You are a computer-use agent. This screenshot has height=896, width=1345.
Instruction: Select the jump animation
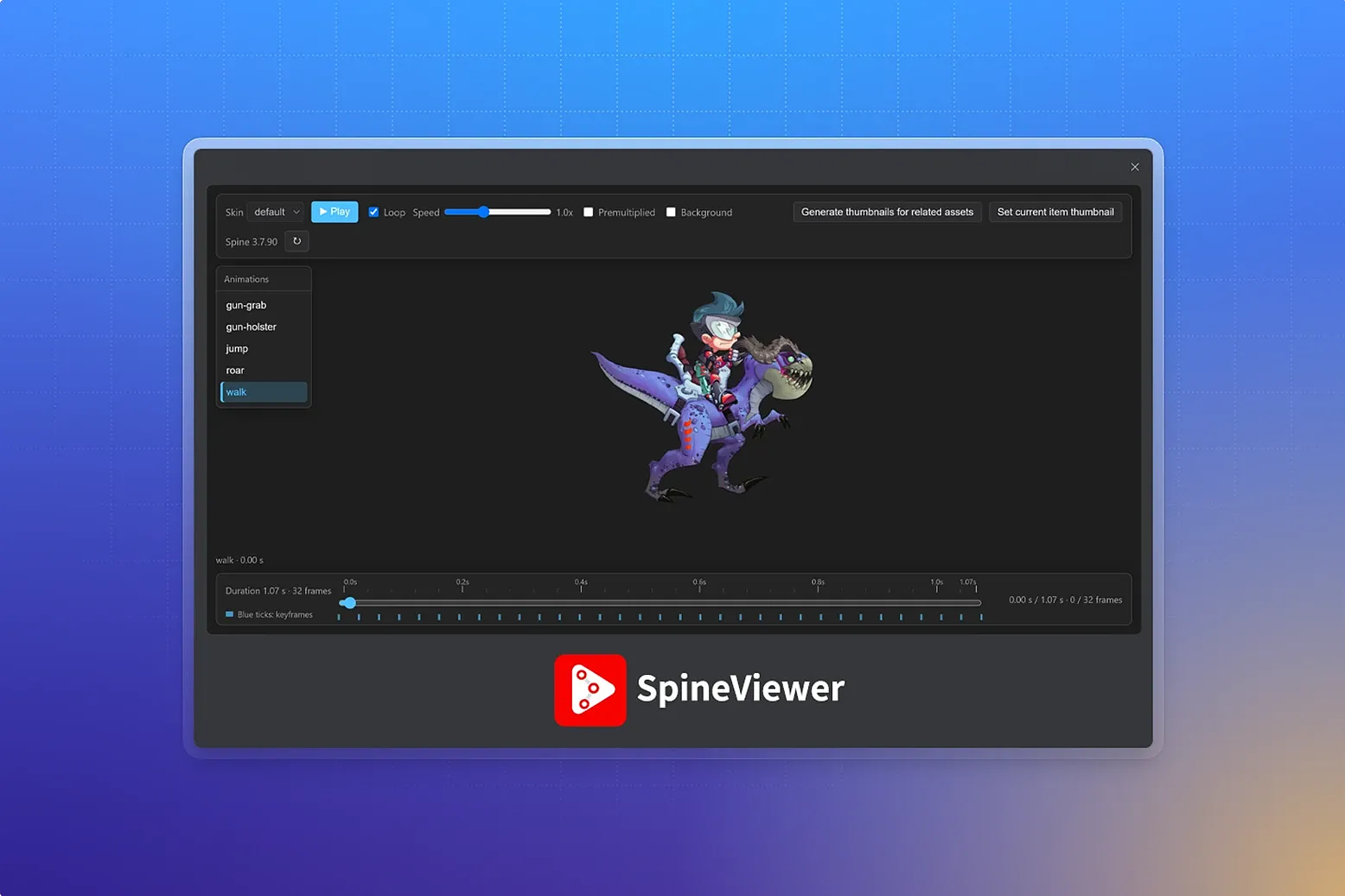pyautogui.click(x=264, y=348)
